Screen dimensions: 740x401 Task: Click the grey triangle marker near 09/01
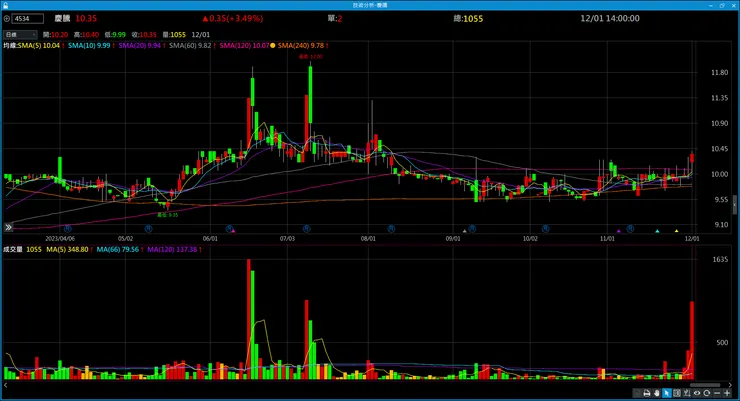pyautogui.click(x=464, y=231)
